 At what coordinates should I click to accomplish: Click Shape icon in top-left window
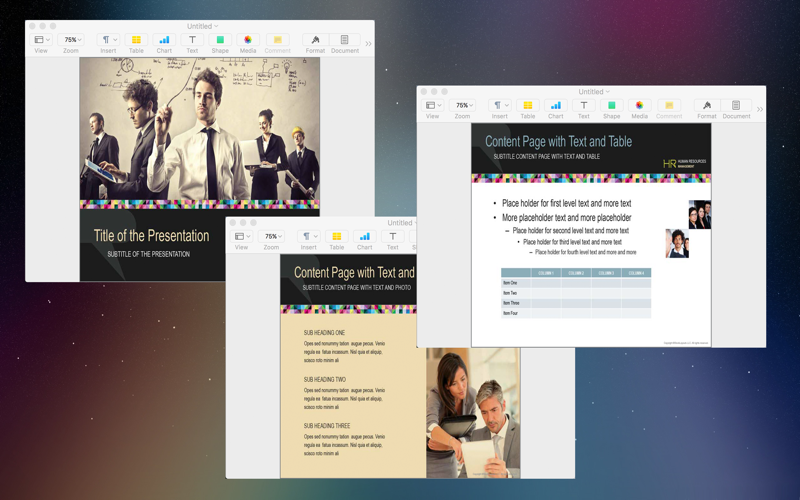pyautogui.click(x=220, y=40)
